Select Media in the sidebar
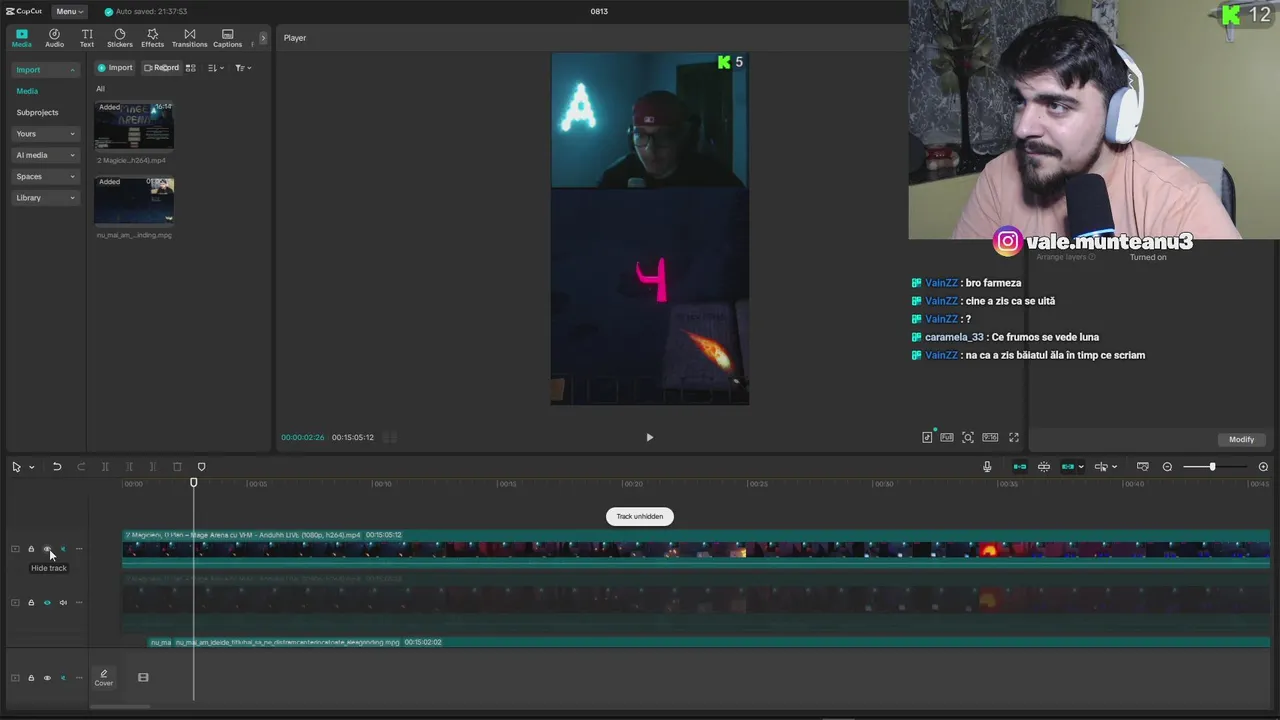Image resolution: width=1280 pixels, height=720 pixels. pyautogui.click(x=27, y=91)
